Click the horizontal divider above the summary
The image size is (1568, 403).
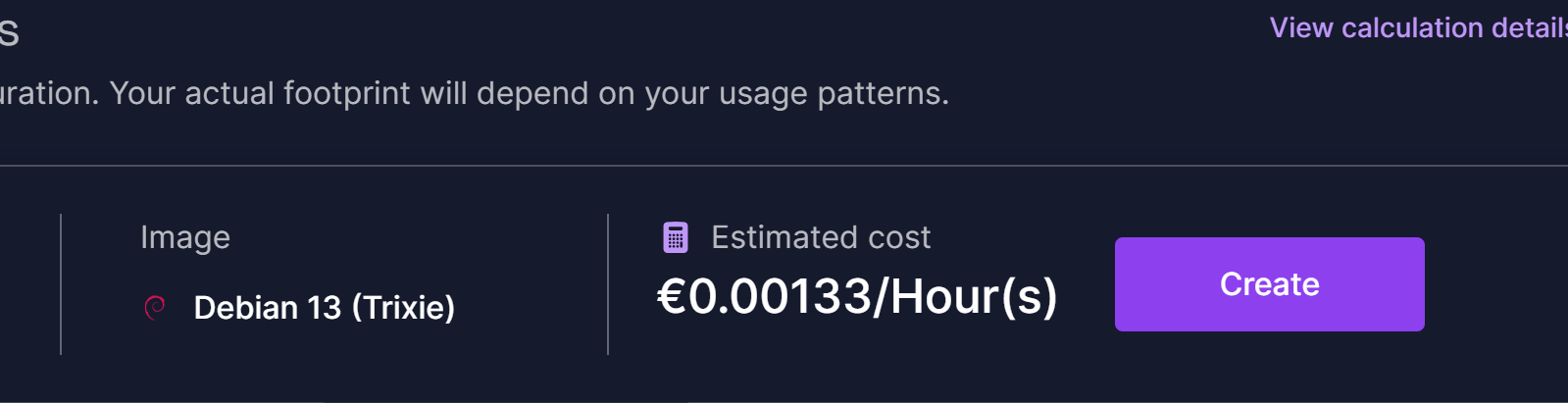[784, 166]
